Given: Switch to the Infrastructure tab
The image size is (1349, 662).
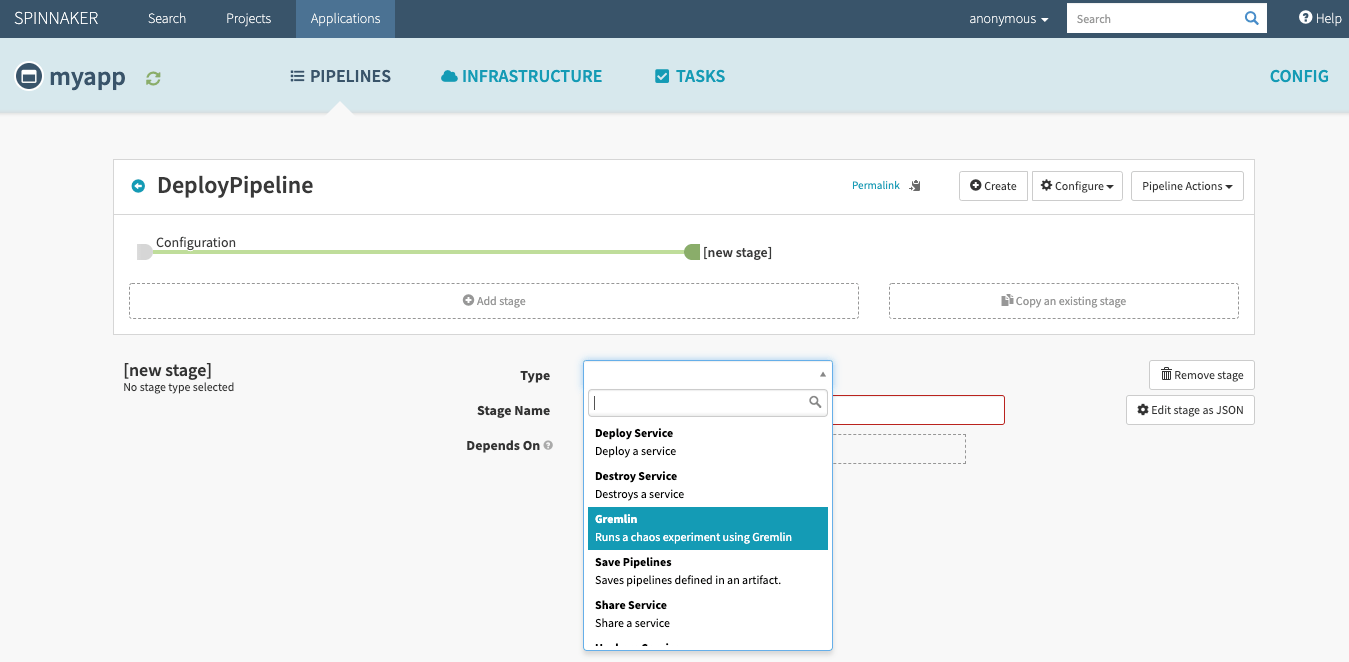Looking at the screenshot, I should point(521,76).
